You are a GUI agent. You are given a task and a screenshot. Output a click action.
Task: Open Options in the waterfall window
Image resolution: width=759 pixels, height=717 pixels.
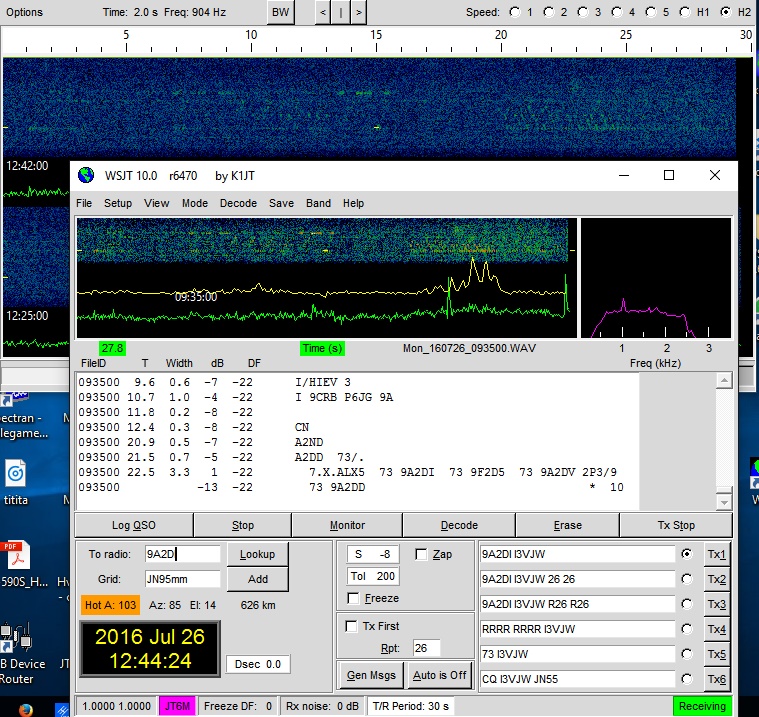24,12
